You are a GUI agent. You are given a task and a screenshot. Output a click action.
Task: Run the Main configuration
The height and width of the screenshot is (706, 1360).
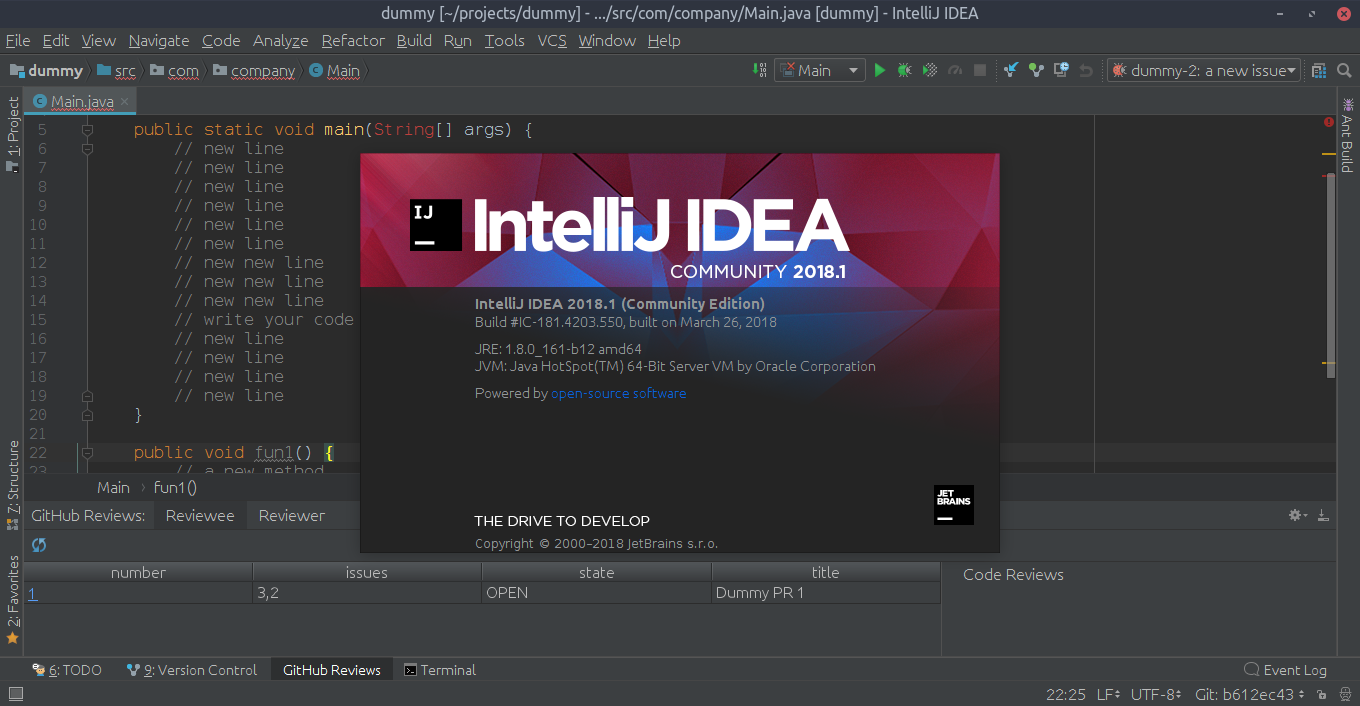pyautogui.click(x=879, y=70)
